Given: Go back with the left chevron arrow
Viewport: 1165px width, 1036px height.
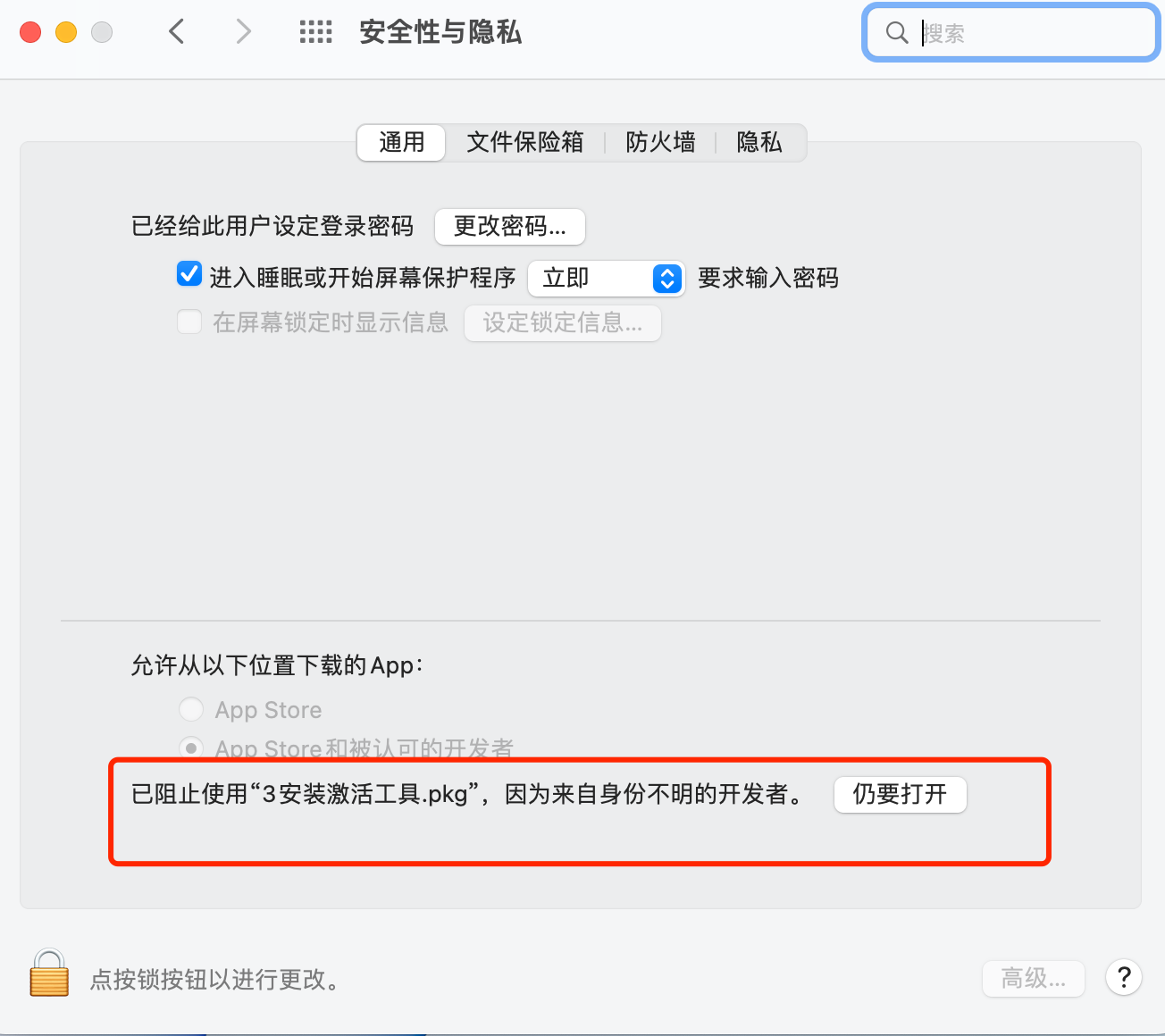Looking at the screenshot, I should [x=177, y=32].
